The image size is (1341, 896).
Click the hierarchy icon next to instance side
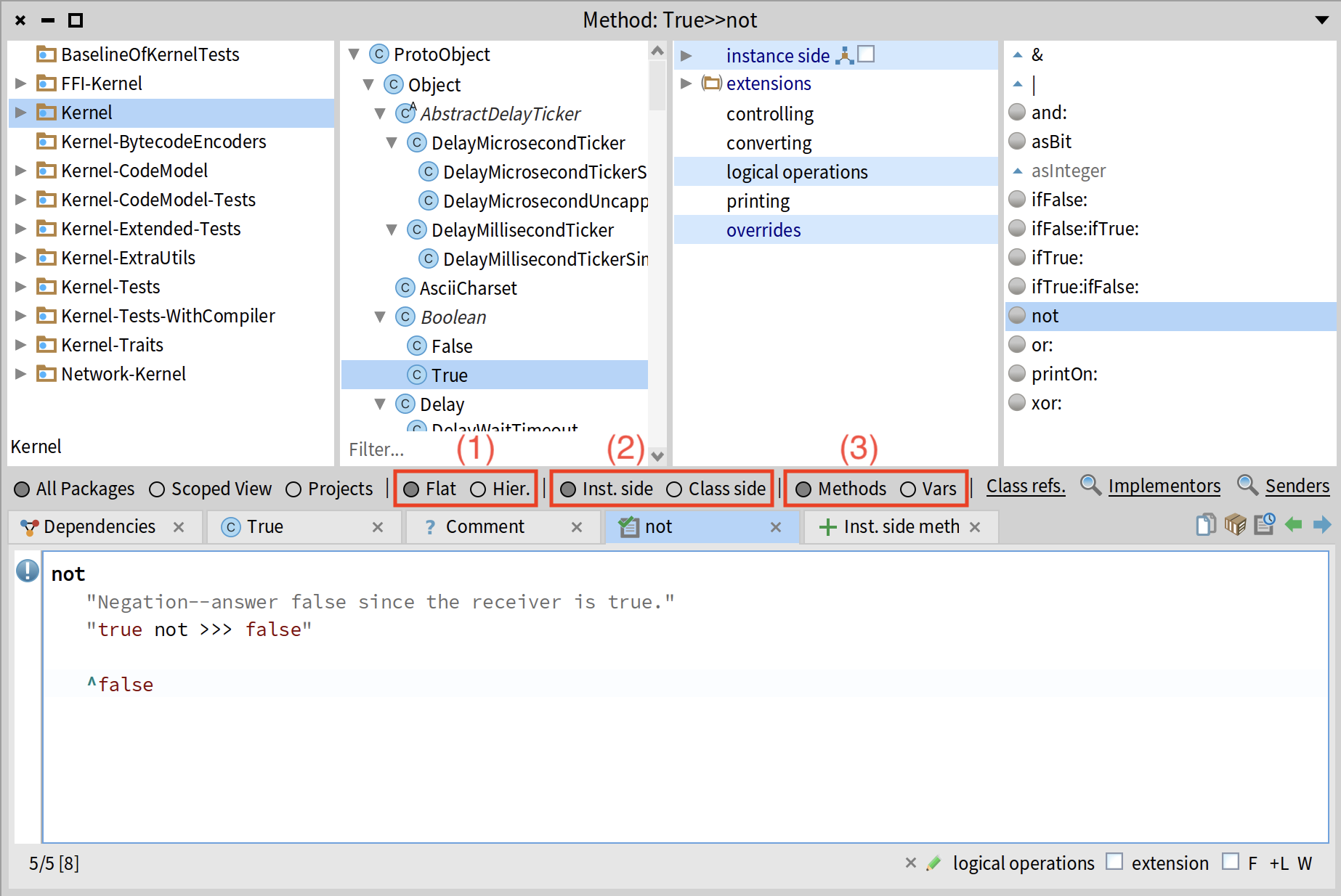point(844,55)
